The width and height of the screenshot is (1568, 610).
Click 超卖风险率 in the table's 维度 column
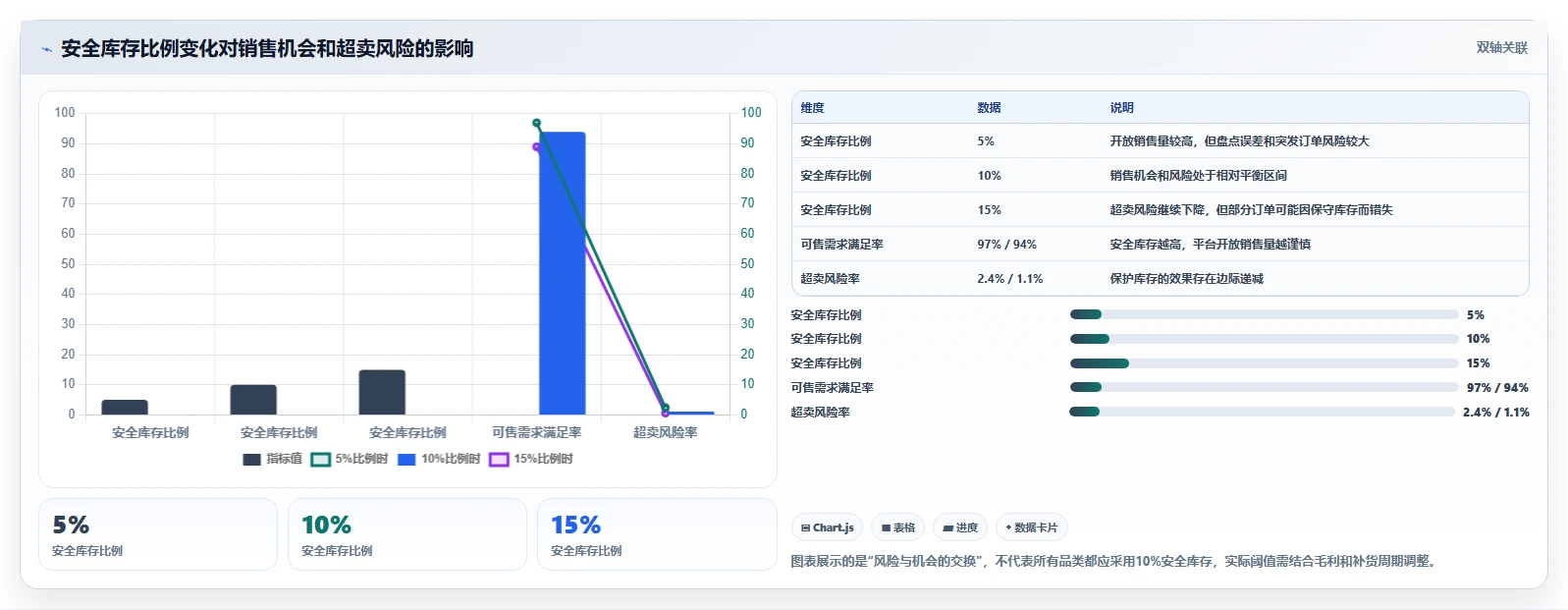[830, 279]
